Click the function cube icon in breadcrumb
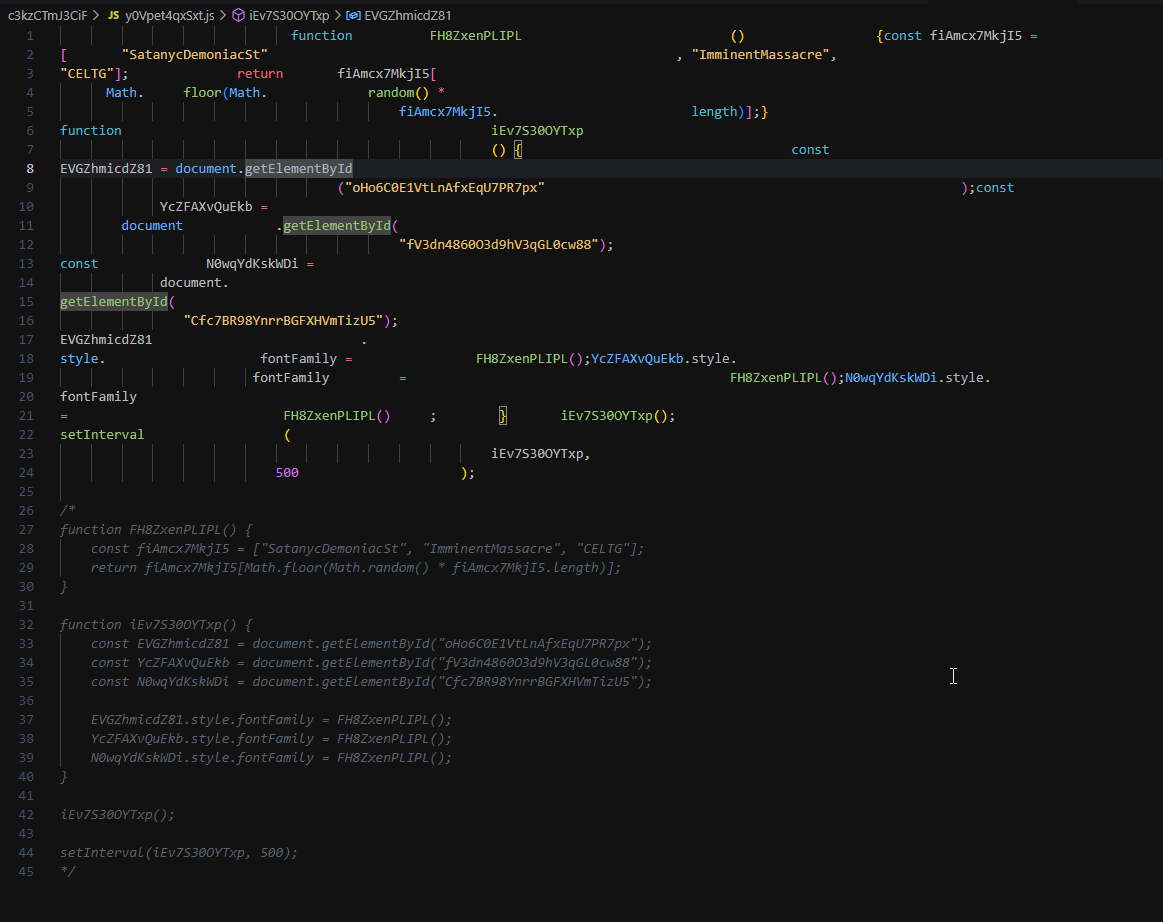1163x922 pixels. [x=239, y=15]
